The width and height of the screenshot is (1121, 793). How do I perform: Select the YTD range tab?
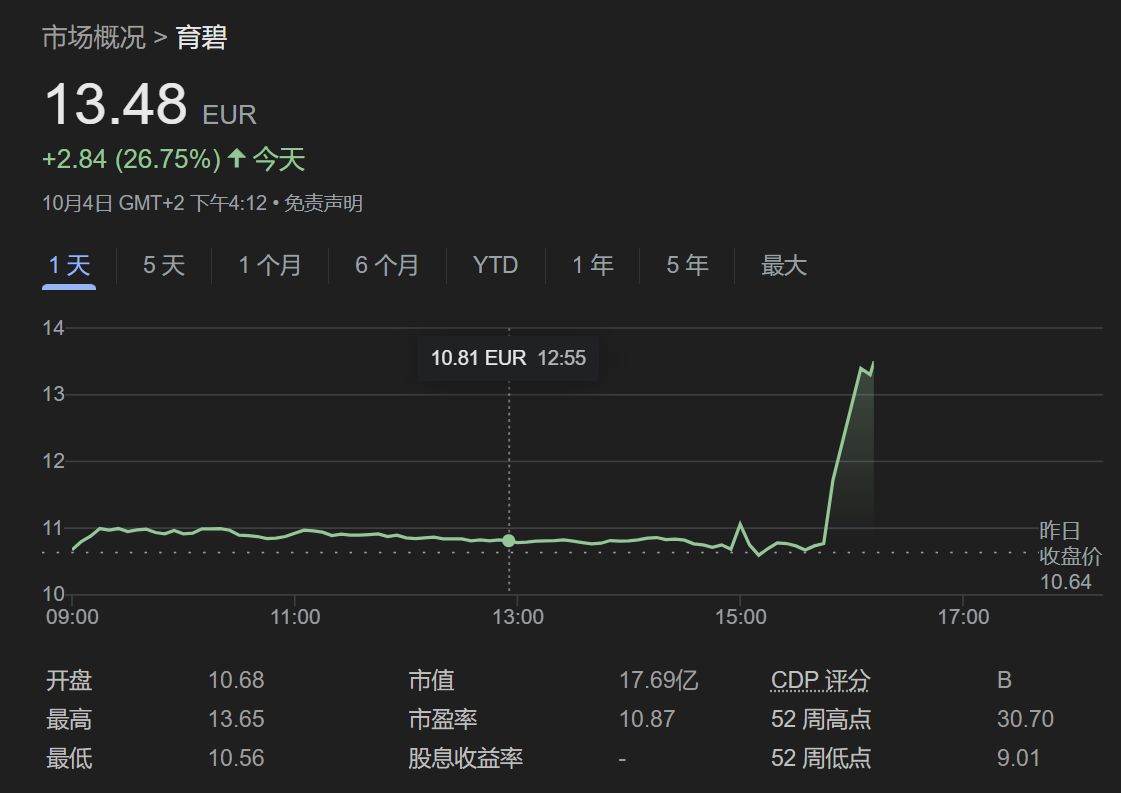(x=495, y=265)
